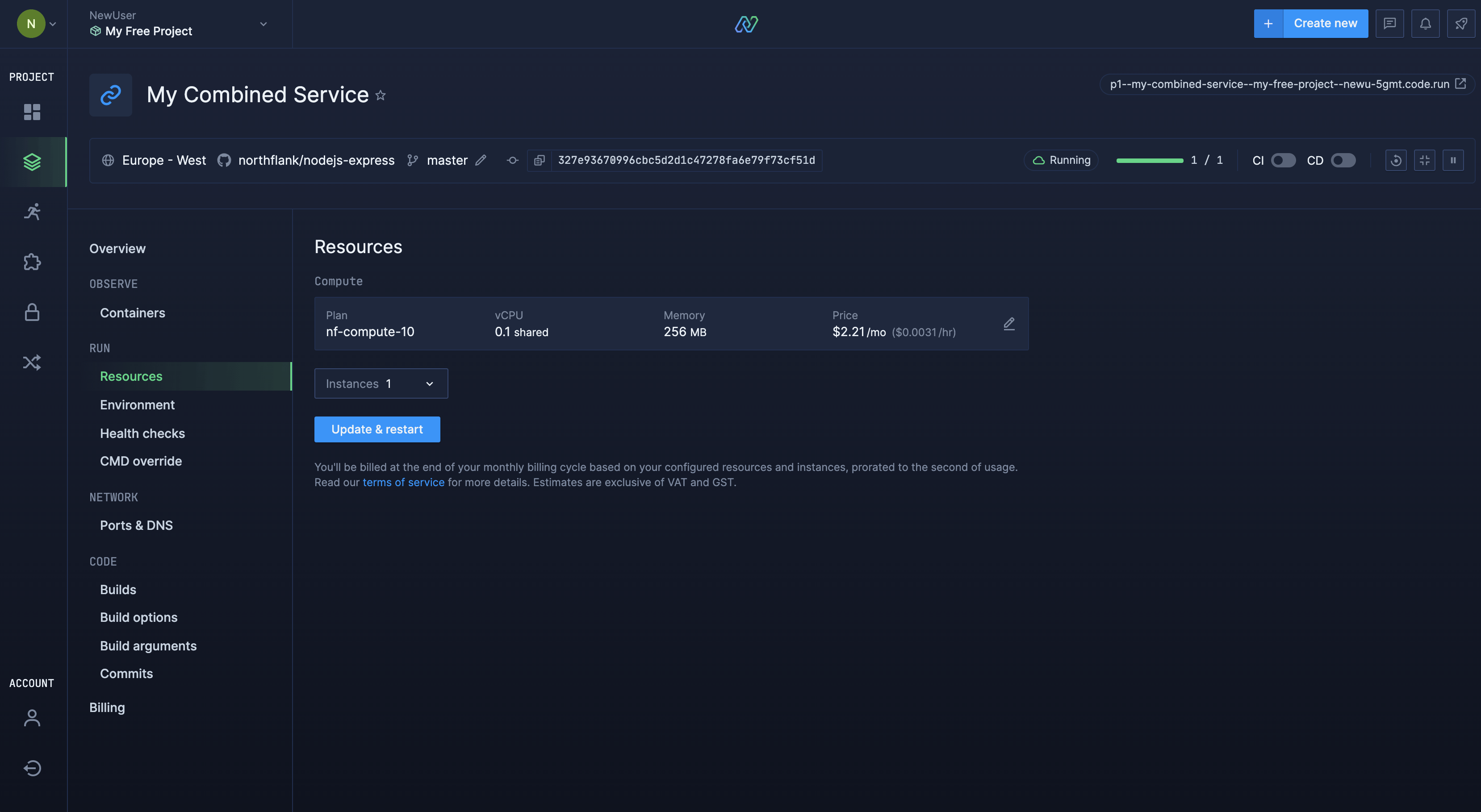
Task: Open the project dashboard icon in sidebar
Action: (x=32, y=112)
